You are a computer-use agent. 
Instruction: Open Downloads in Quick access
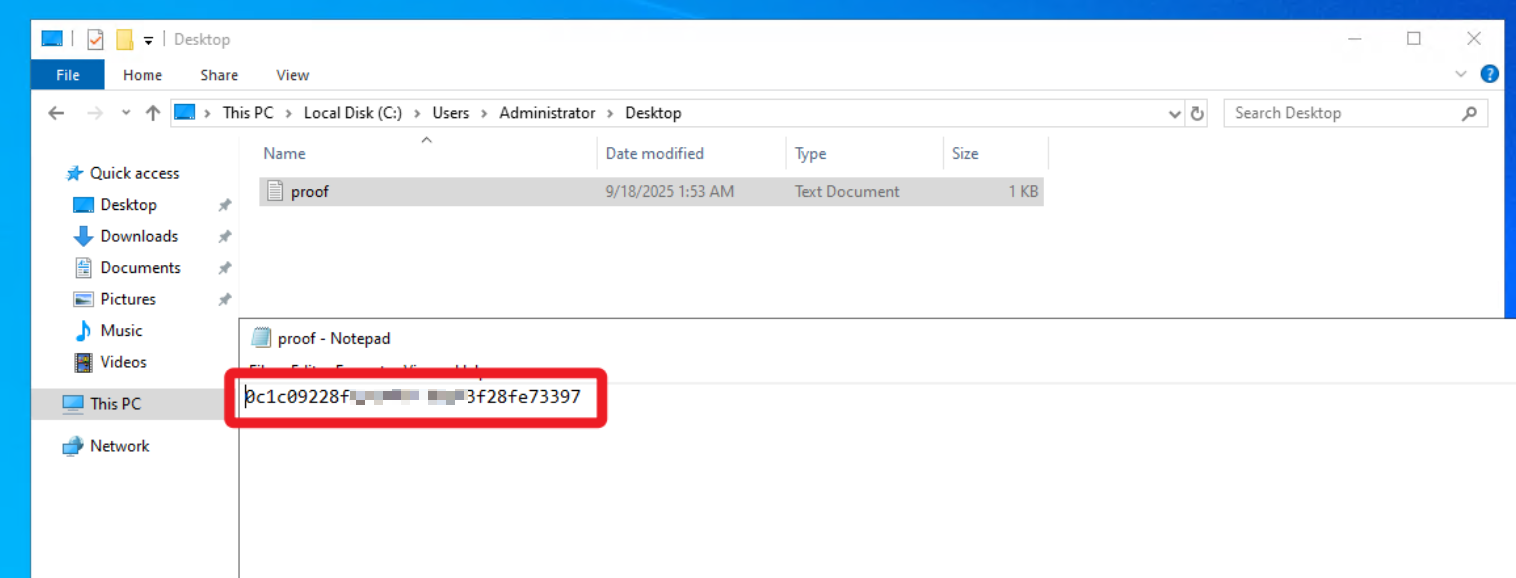[138, 236]
